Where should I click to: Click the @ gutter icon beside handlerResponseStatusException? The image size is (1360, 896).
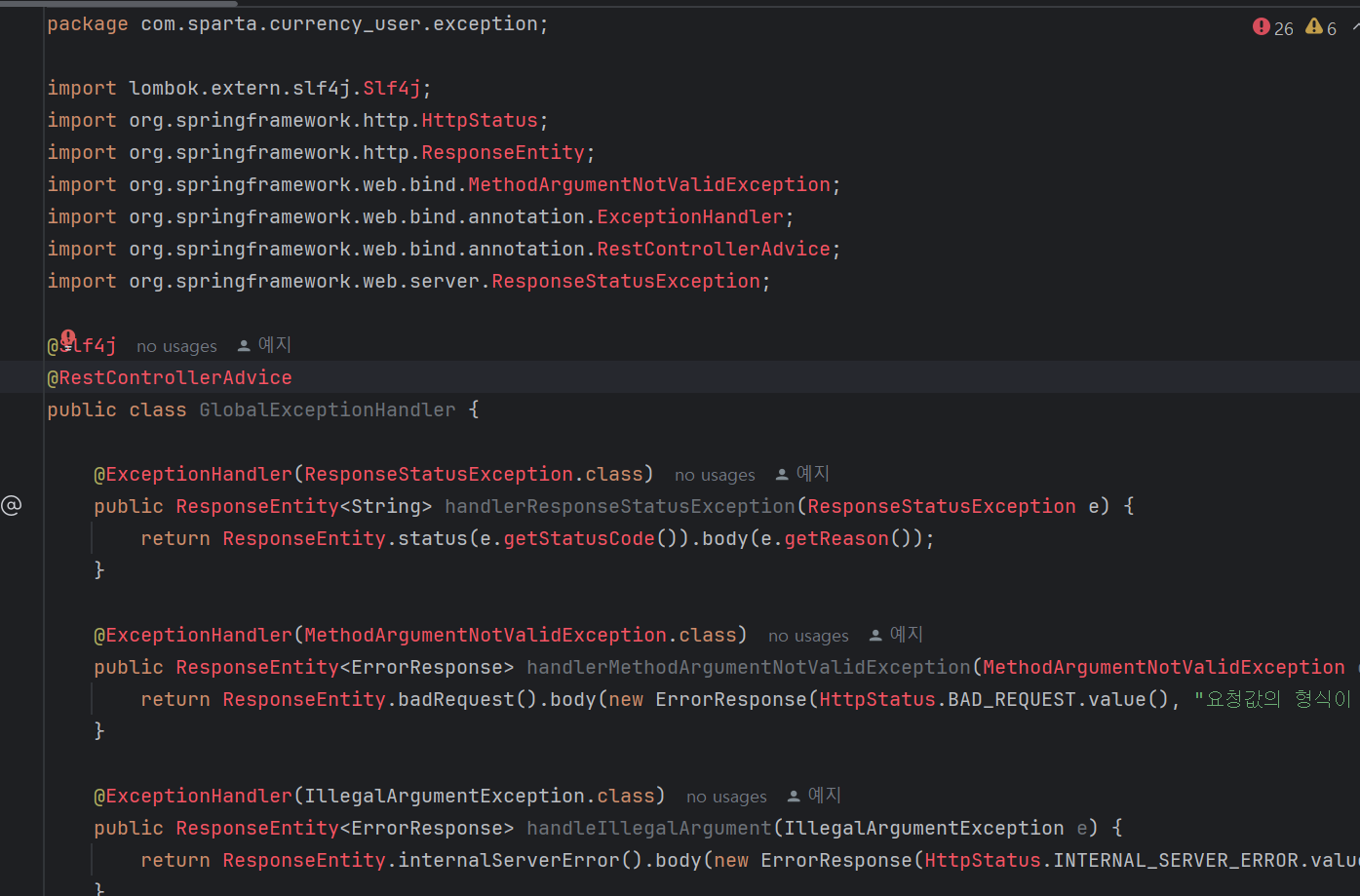[11, 505]
